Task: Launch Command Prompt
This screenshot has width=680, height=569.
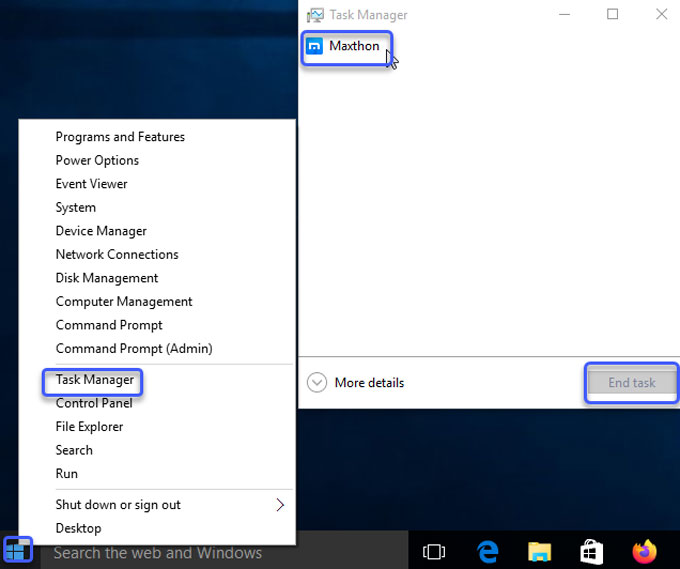Action: pyautogui.click(x=109, y=325)
